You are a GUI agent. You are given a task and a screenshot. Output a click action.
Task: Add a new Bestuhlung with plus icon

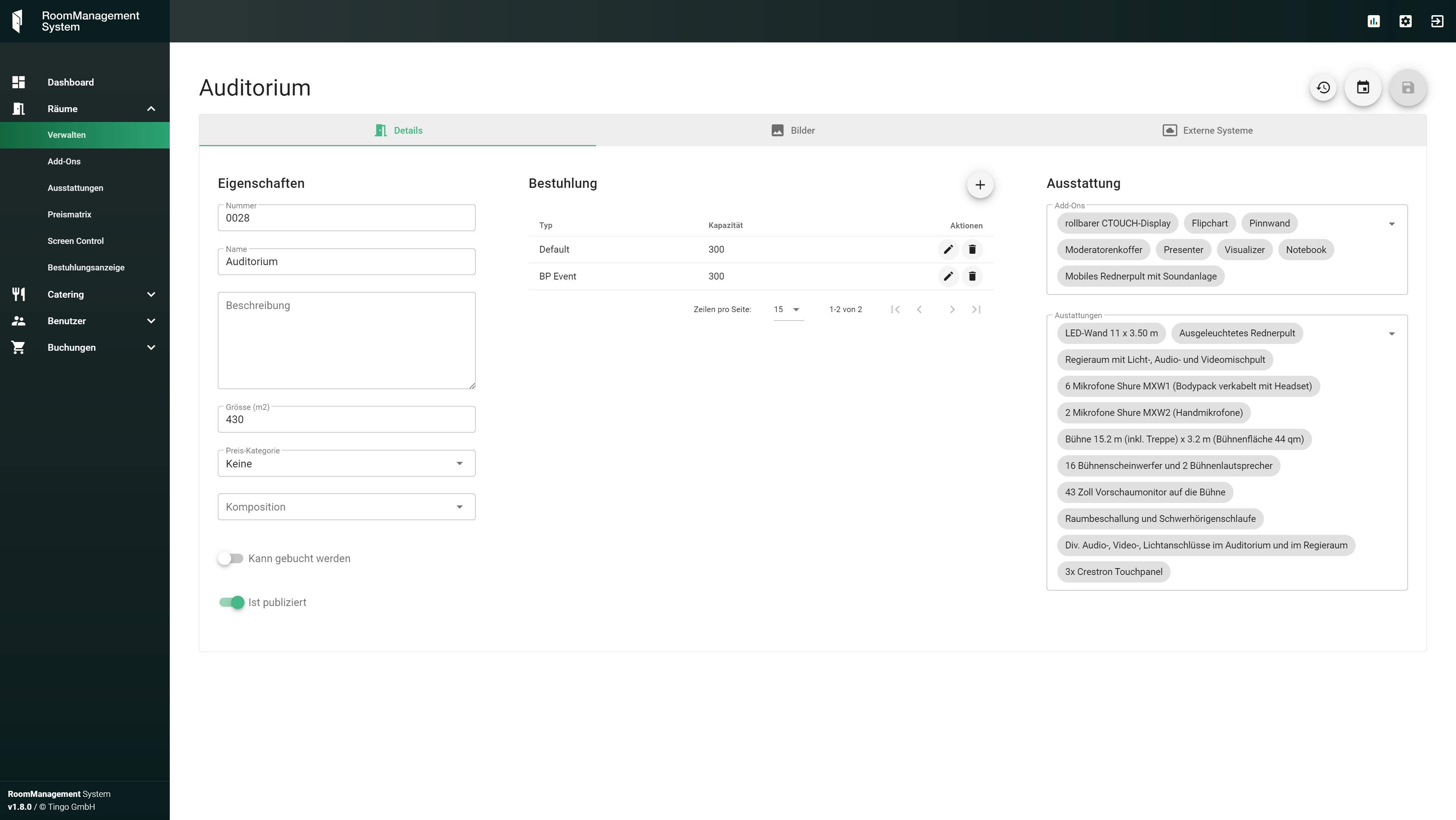point(980,185)
